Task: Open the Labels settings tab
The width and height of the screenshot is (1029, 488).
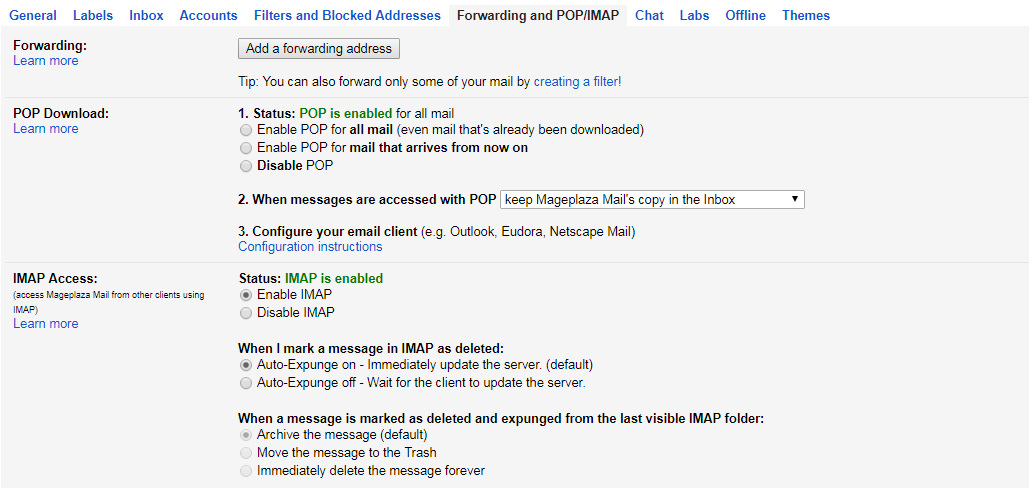Action: tap(93, 15)
